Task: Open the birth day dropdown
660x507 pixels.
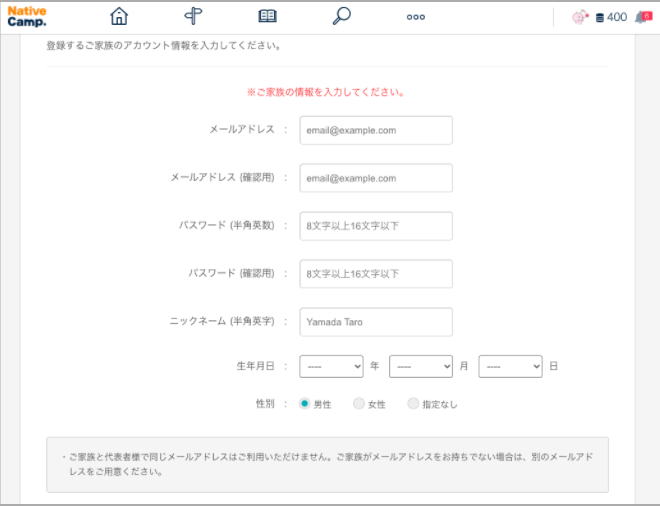Action: click(x=510, y=366)
